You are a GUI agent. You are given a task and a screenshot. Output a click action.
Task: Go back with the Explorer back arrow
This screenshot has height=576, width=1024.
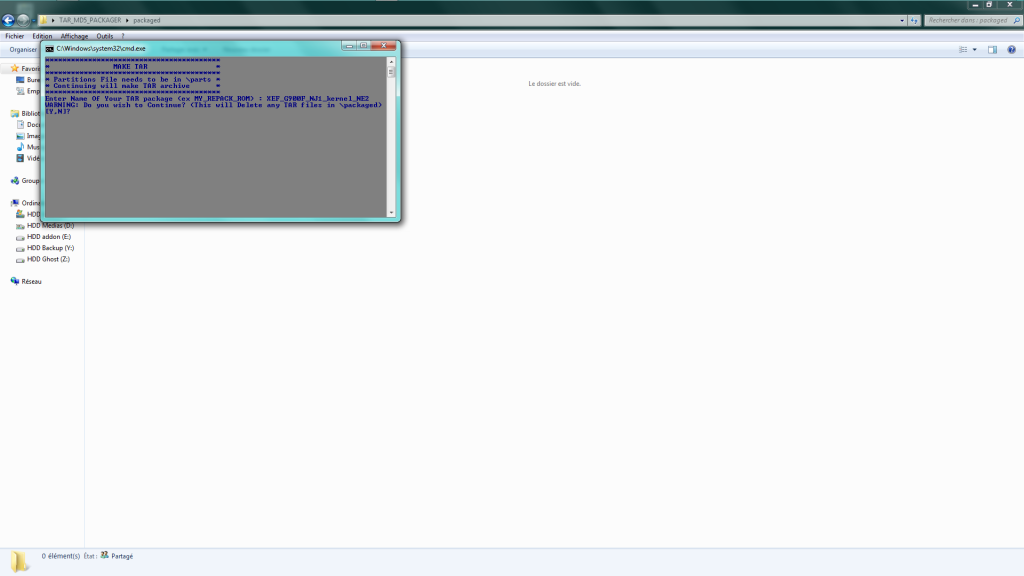(8, 20)
